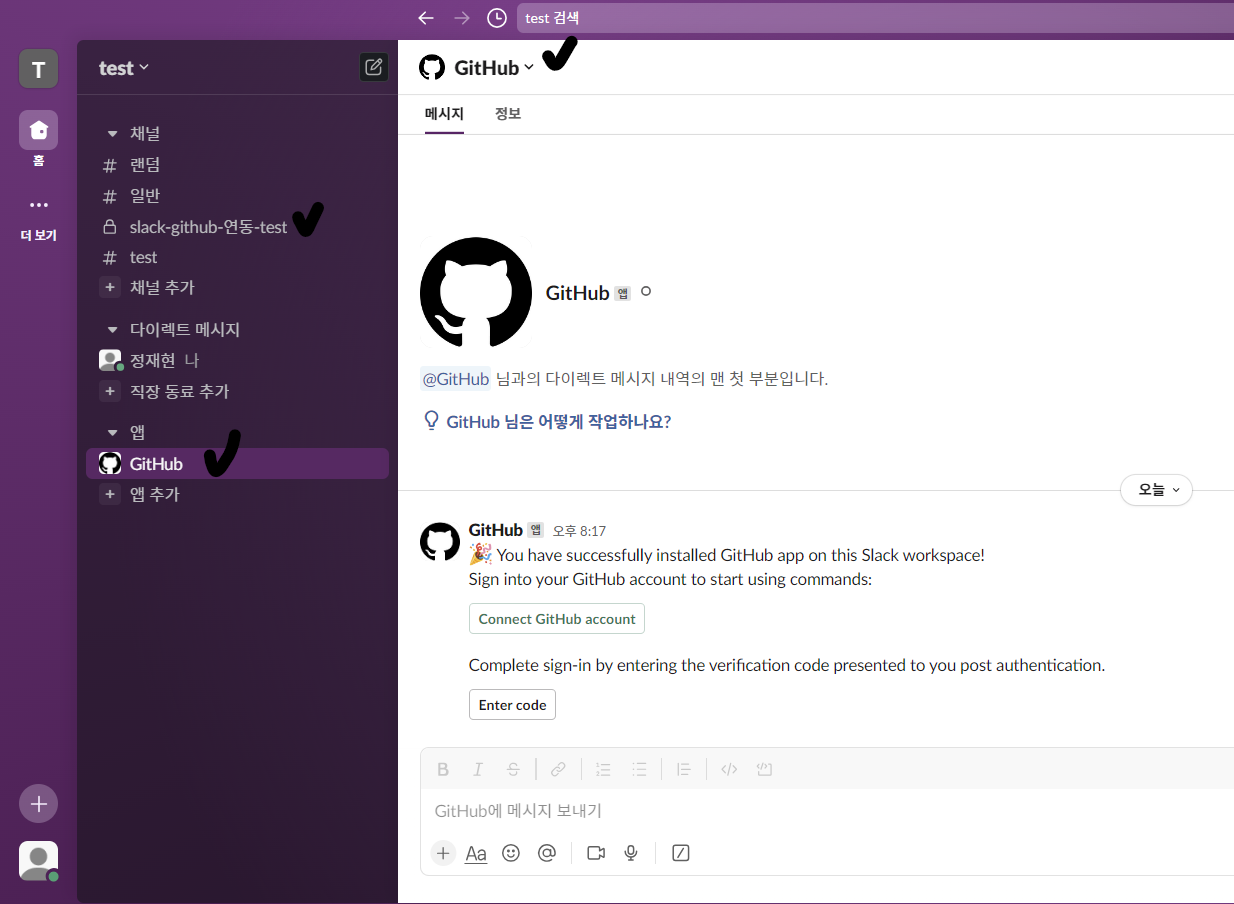
Task: Click 앱 추가 to add apps
Action: coord(237,494)
